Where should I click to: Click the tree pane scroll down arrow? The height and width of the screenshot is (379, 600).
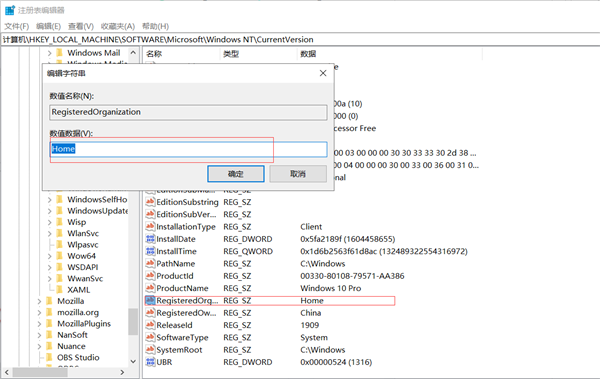tap(133, 361)
